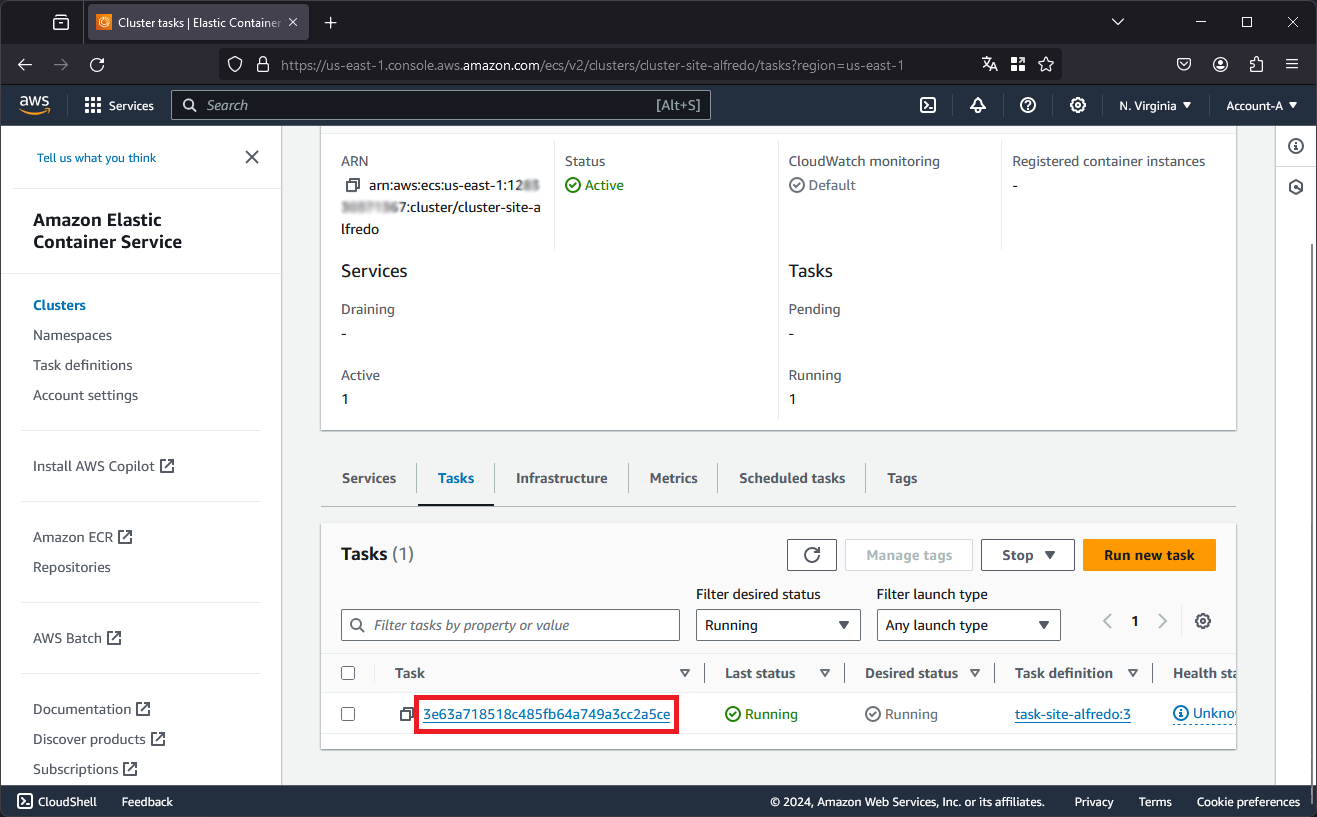This screenshot has height=817, width=1317.
Task: Open Cookie preferences in the footer
Action: coord(1248,801)
